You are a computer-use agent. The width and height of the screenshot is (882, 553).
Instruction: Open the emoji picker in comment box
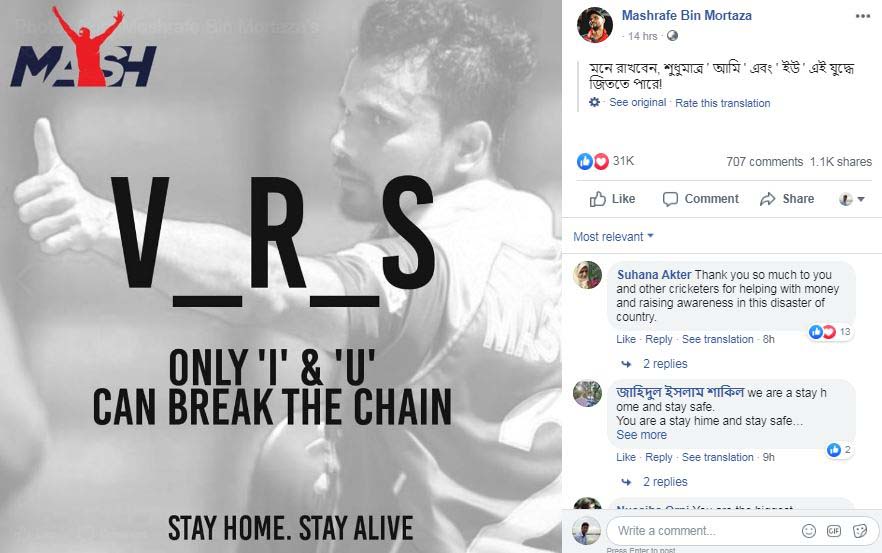coord(808,530)
